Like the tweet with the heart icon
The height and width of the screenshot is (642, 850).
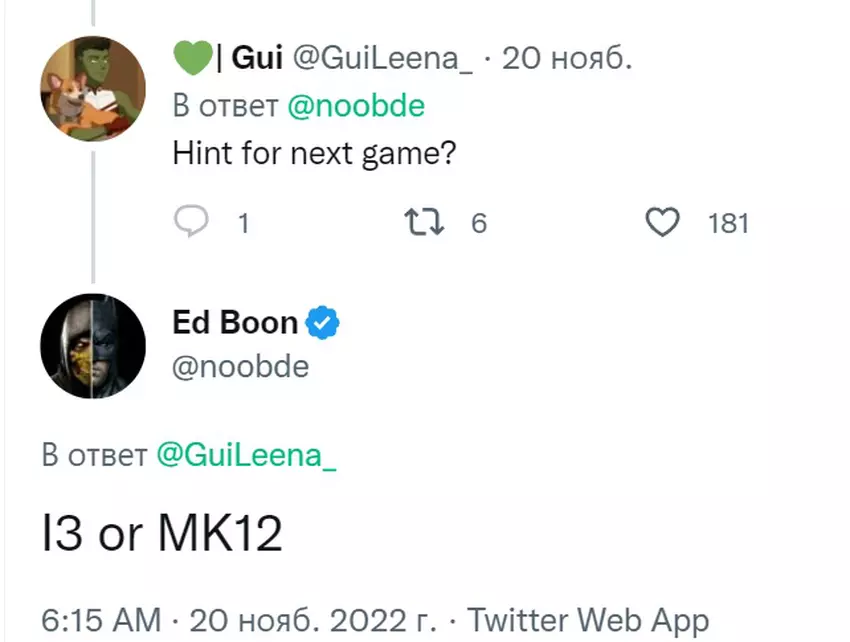pos(663,222)
